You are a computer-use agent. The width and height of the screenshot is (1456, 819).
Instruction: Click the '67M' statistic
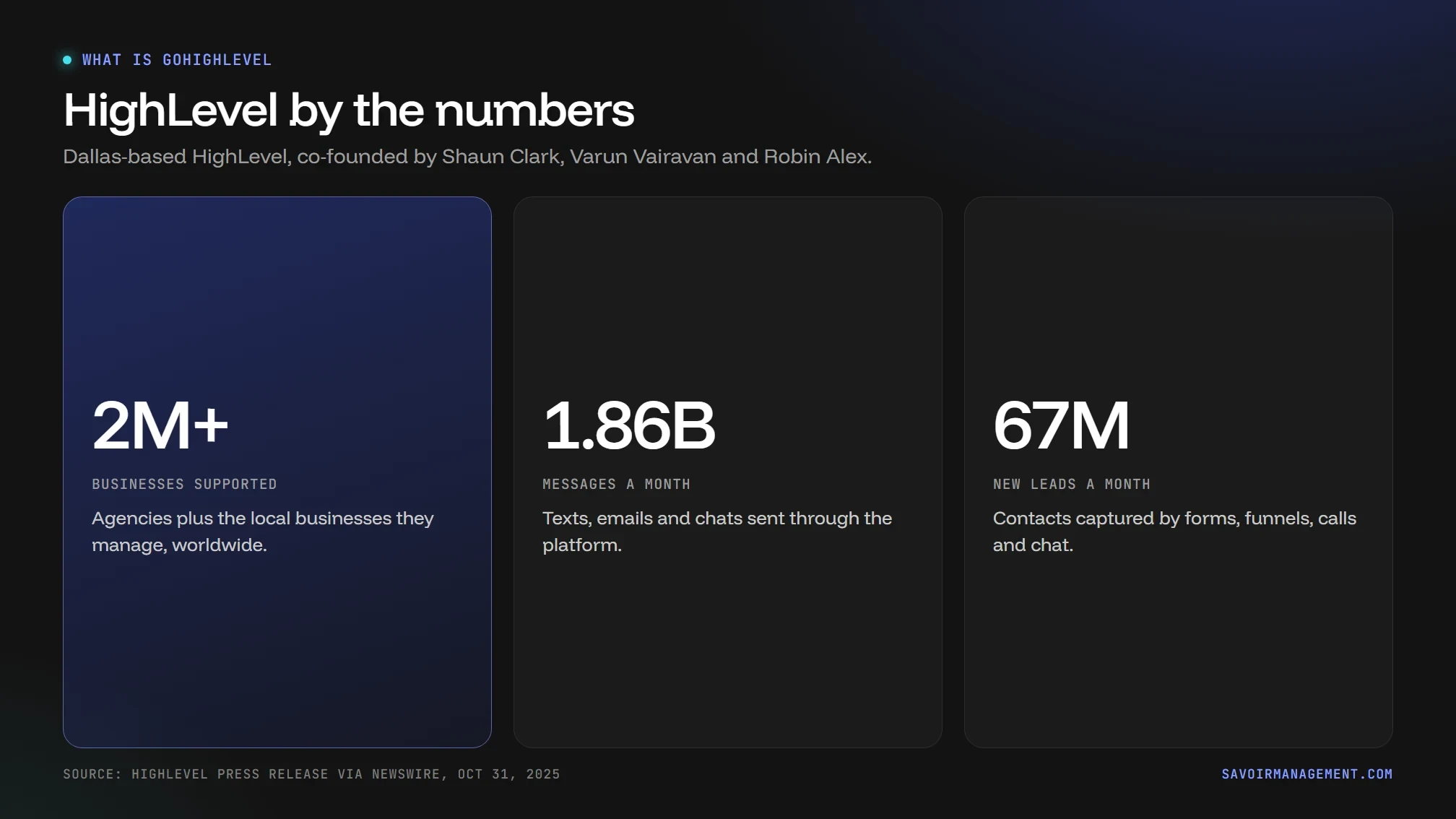pyautogui.click(x=1061, y=425)
